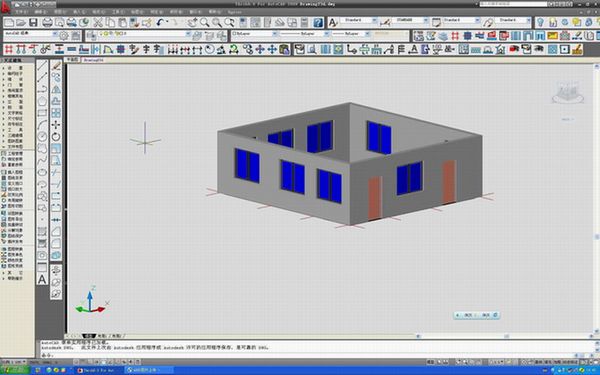Select the Circle draw tool
The height and width of the screenshot is (375, 600).
pyautogui.click(x=42, y=137)
